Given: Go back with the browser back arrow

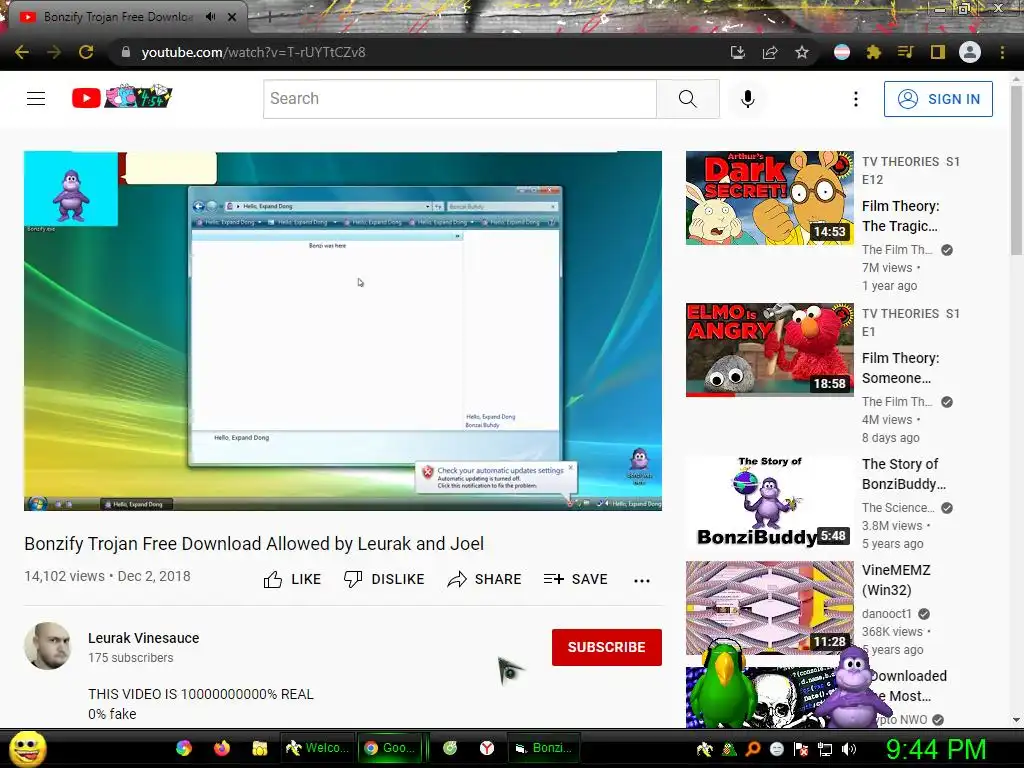Looking at the screenshot, I should pyautogui.click(x=22, y=52).
